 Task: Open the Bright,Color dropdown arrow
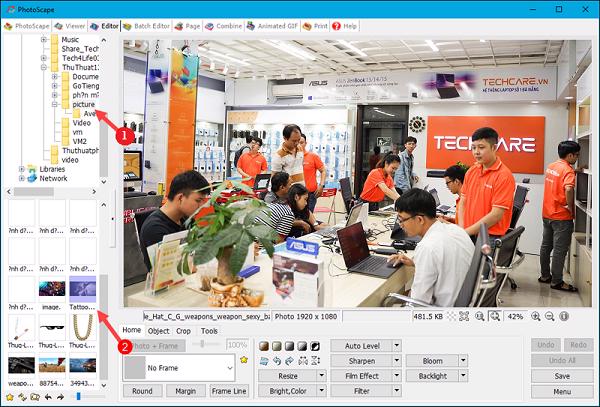[322, 391]
